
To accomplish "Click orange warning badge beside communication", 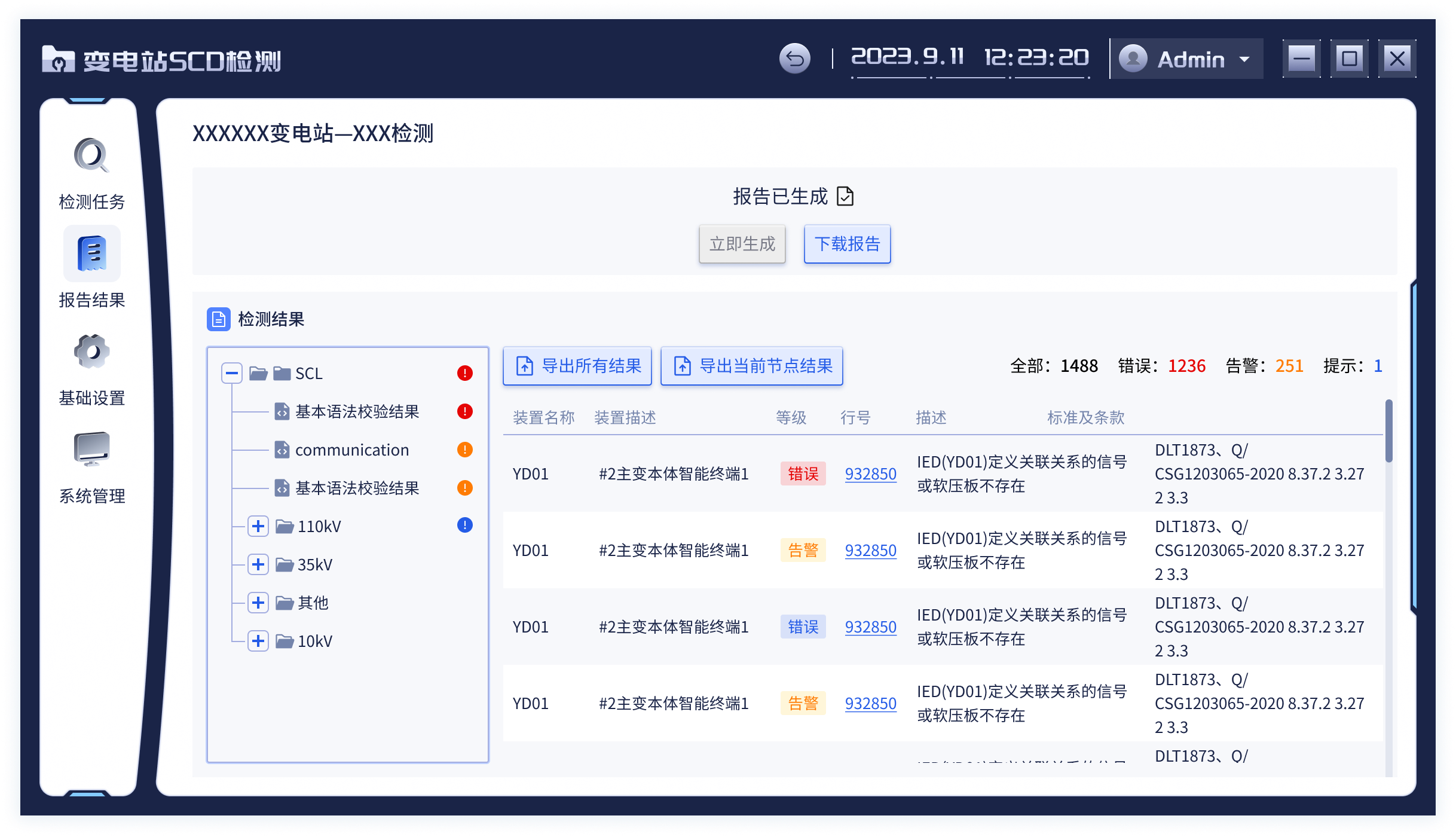I will tap(464, 450).
